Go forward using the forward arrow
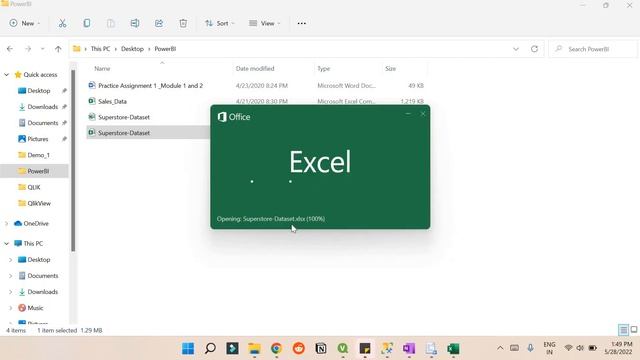640x360 pixels. tap(28, 49)
